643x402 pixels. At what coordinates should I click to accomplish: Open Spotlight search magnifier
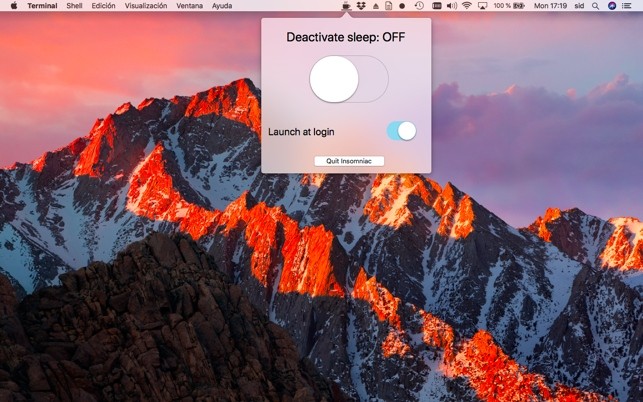click(x=595, y=6)
